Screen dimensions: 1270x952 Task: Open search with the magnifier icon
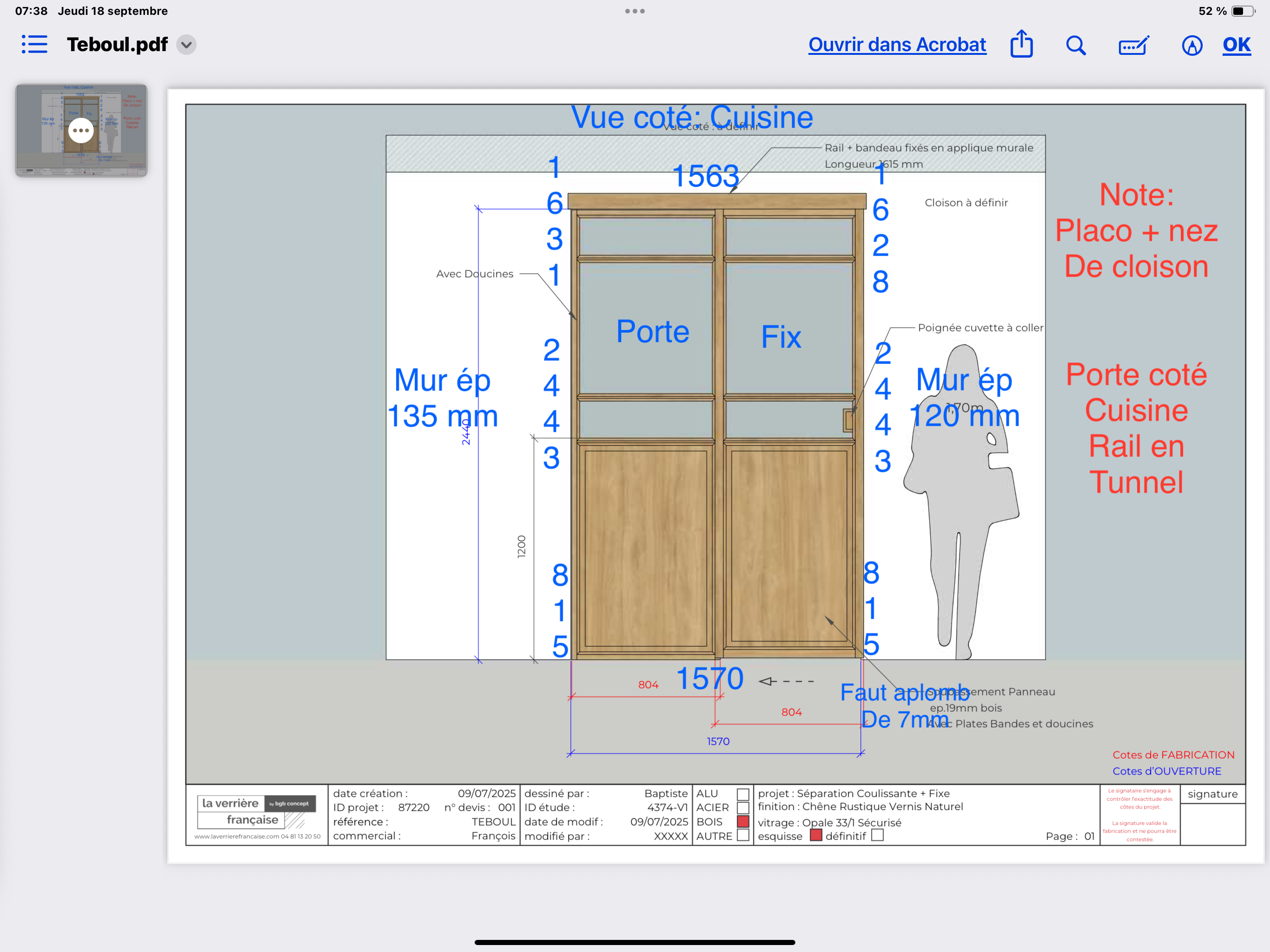pos(1075,45)
